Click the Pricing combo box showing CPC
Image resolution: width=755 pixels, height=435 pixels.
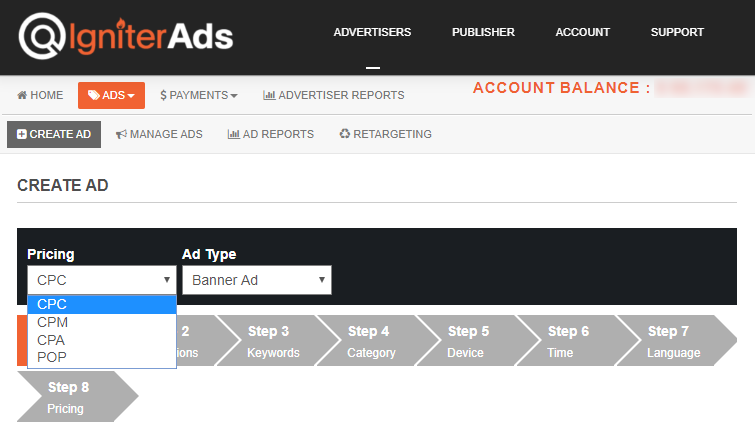click(102, 280)
